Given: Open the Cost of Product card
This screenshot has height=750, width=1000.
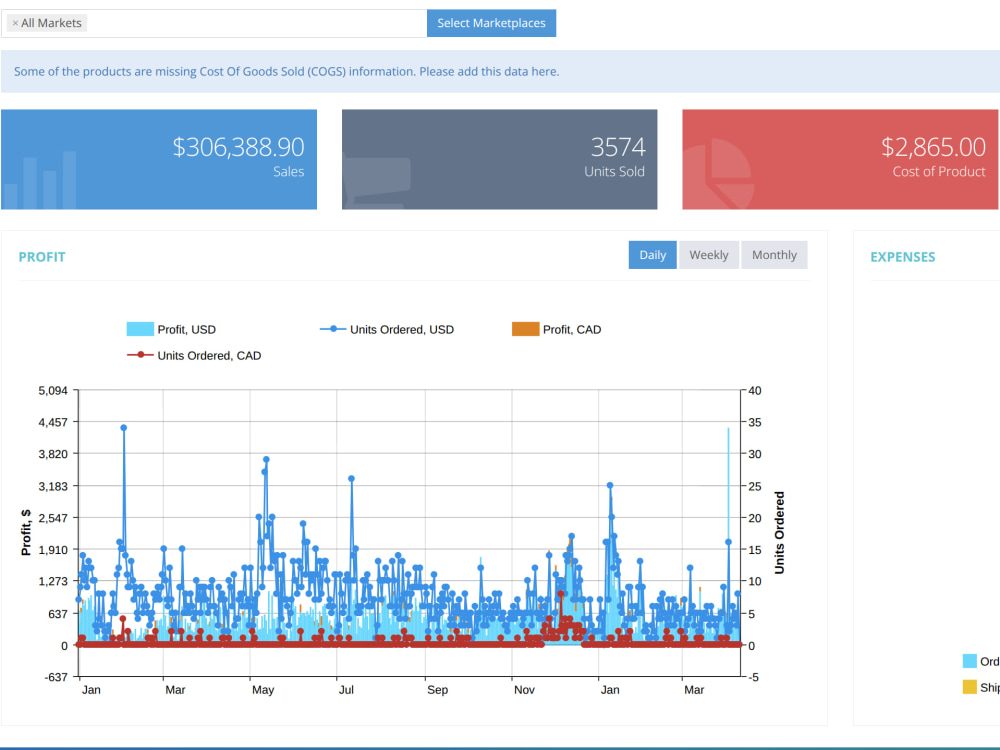Looking at the screenshot, I should click(840, 159).
